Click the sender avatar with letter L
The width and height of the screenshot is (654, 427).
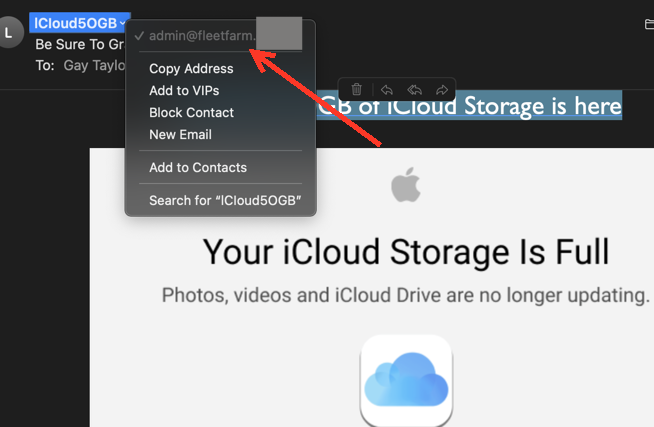pyautogui.click(x=9, y=32)
